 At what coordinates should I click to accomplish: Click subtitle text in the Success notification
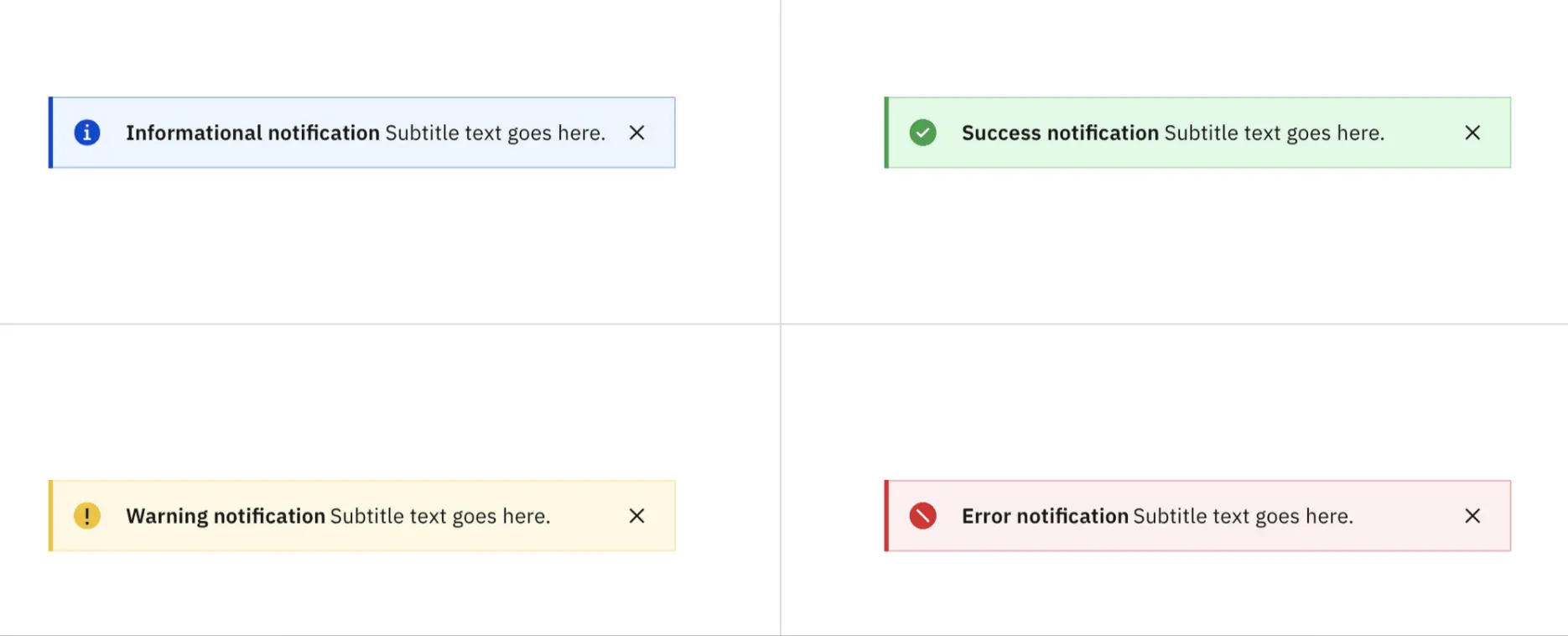[x=1275, y=133]
